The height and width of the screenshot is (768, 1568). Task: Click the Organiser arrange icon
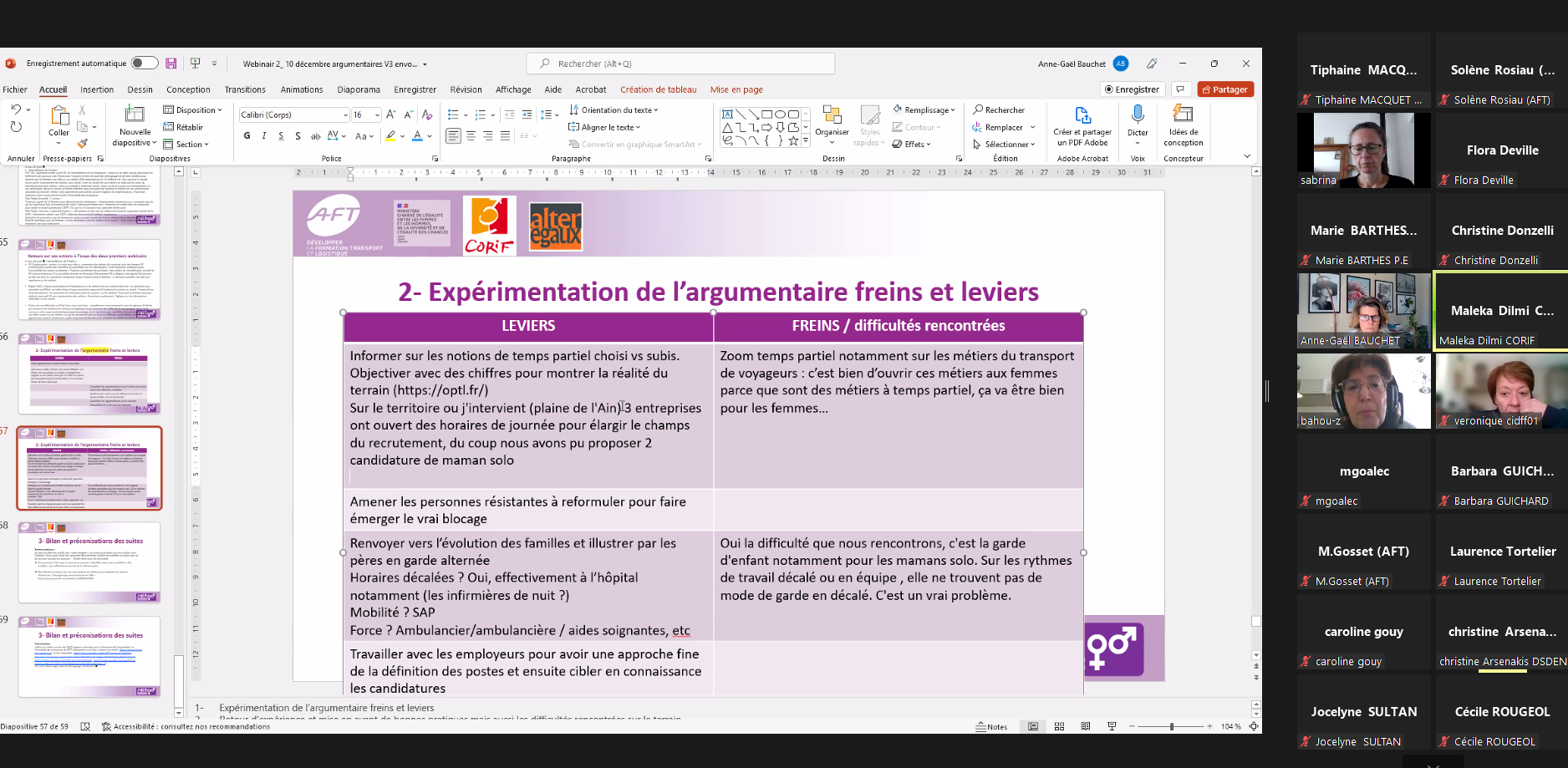832,114
